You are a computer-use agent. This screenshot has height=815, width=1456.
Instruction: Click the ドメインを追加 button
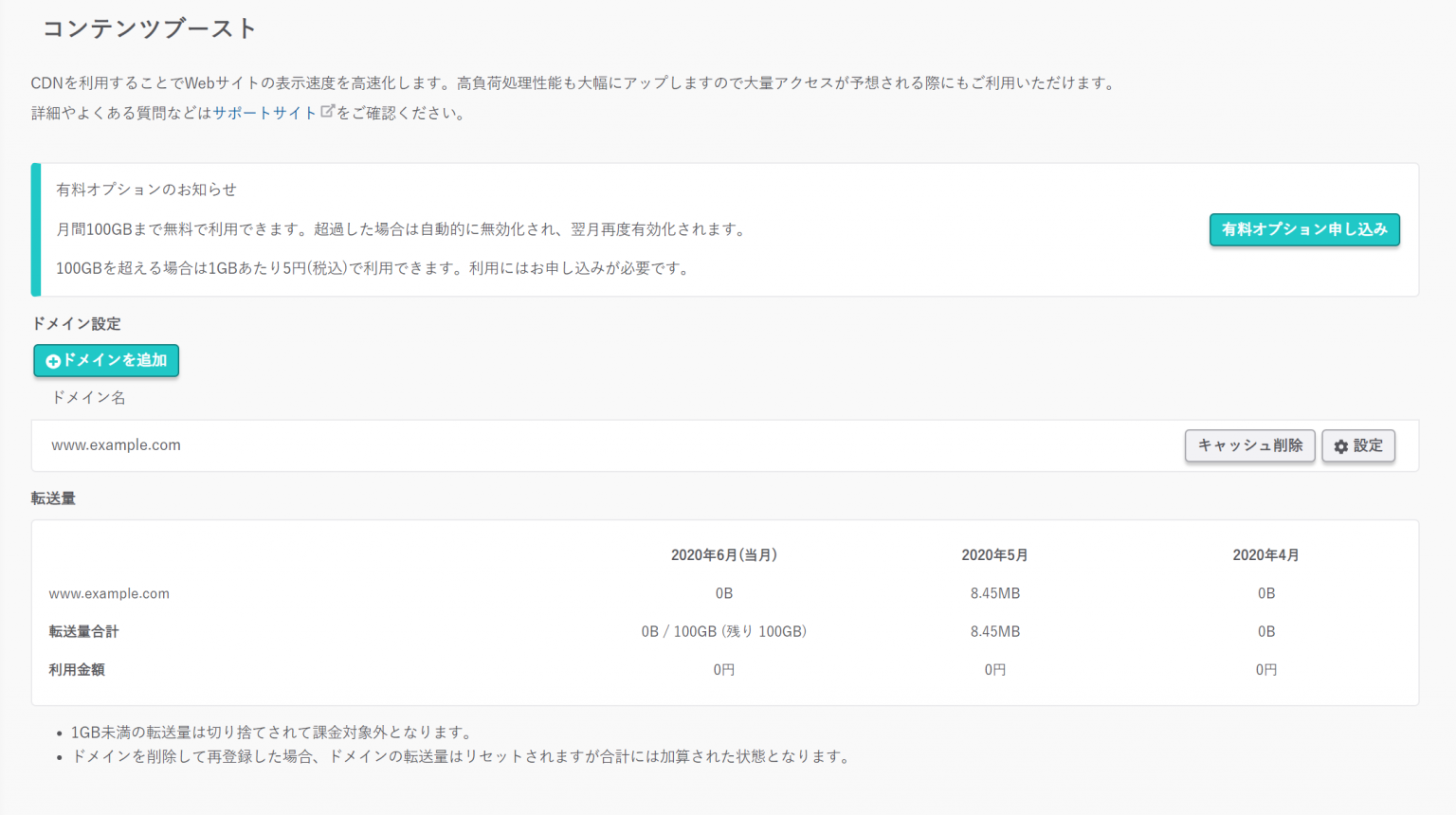tap(106, 360)
